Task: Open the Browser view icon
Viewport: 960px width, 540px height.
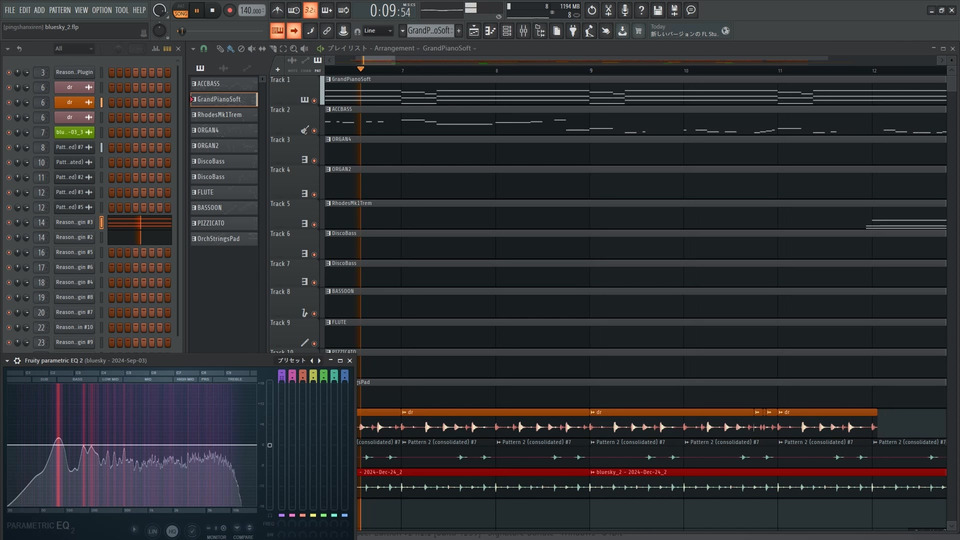Action: tap(540, 31)
